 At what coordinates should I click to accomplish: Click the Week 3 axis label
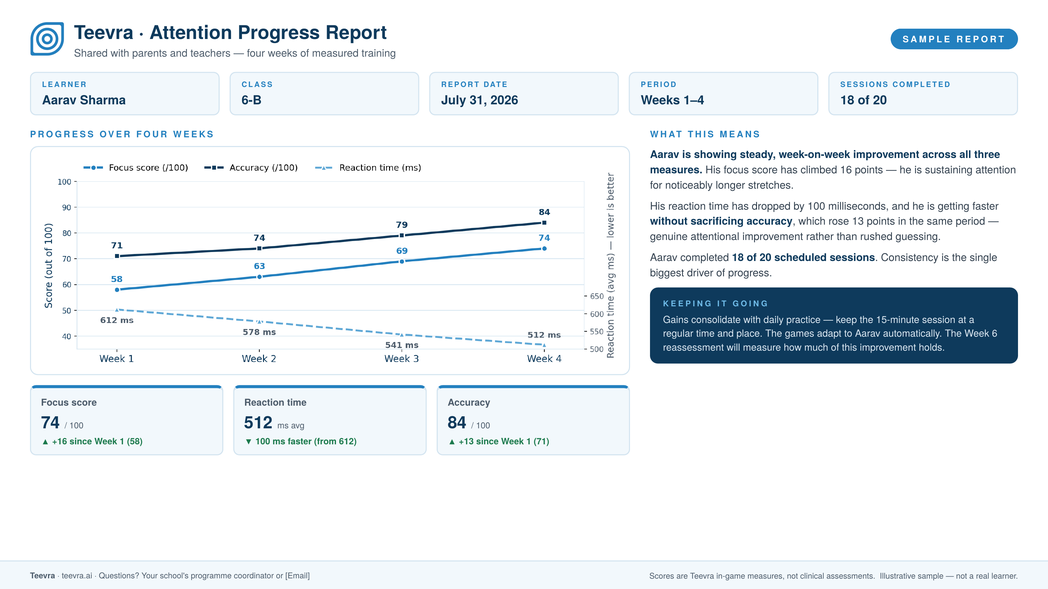point(402,359)
